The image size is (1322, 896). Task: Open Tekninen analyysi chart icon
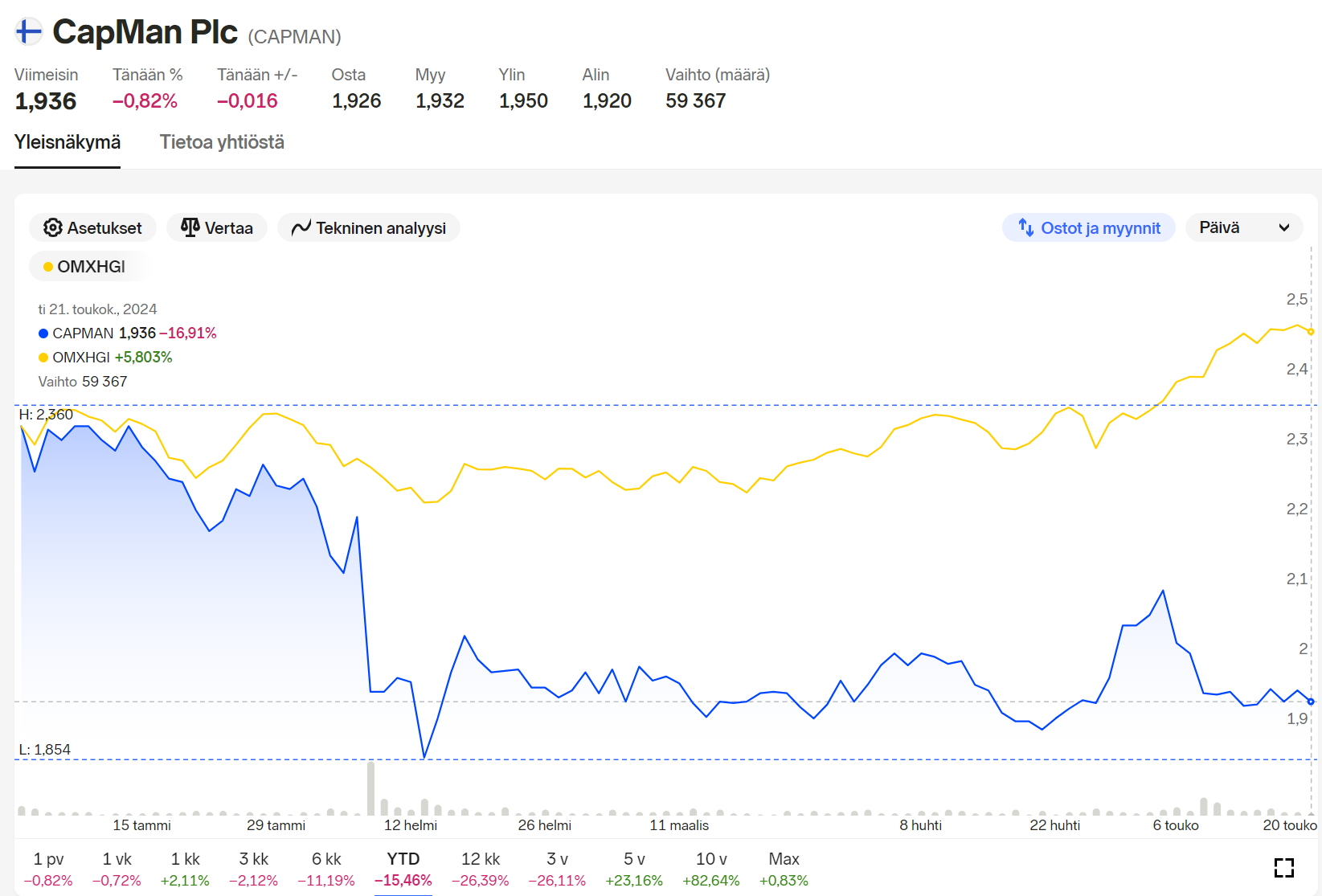coord(301,228)
